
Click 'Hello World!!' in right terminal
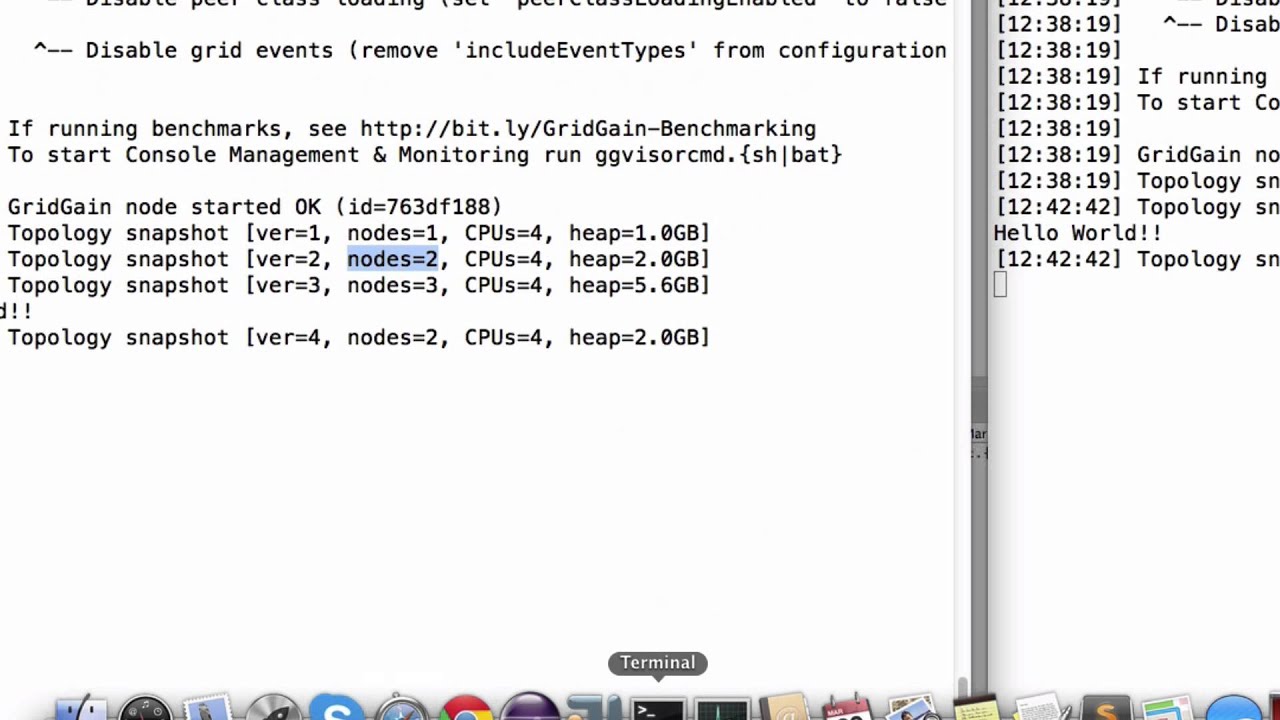(x=1078, y=233)
